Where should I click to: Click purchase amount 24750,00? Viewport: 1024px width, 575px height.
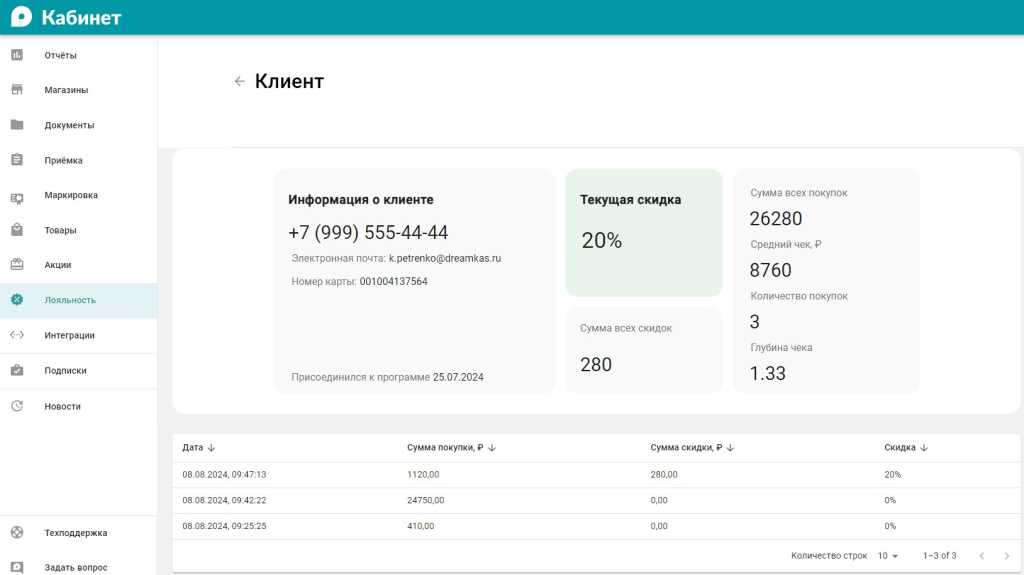point(425,500)
